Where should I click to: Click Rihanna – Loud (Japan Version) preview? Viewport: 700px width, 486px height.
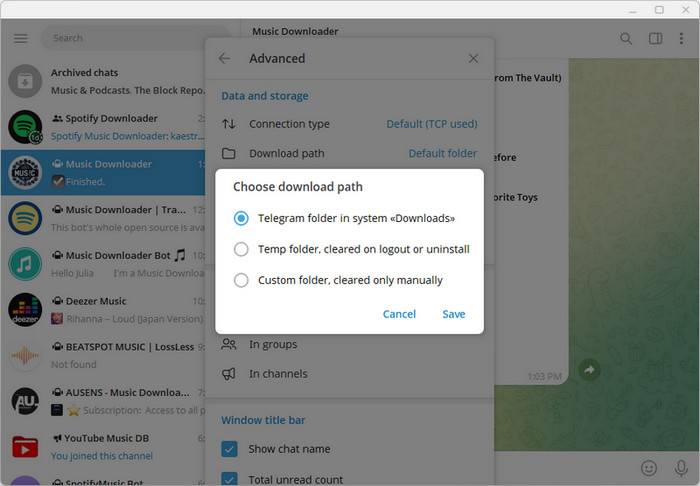(134, 319)
